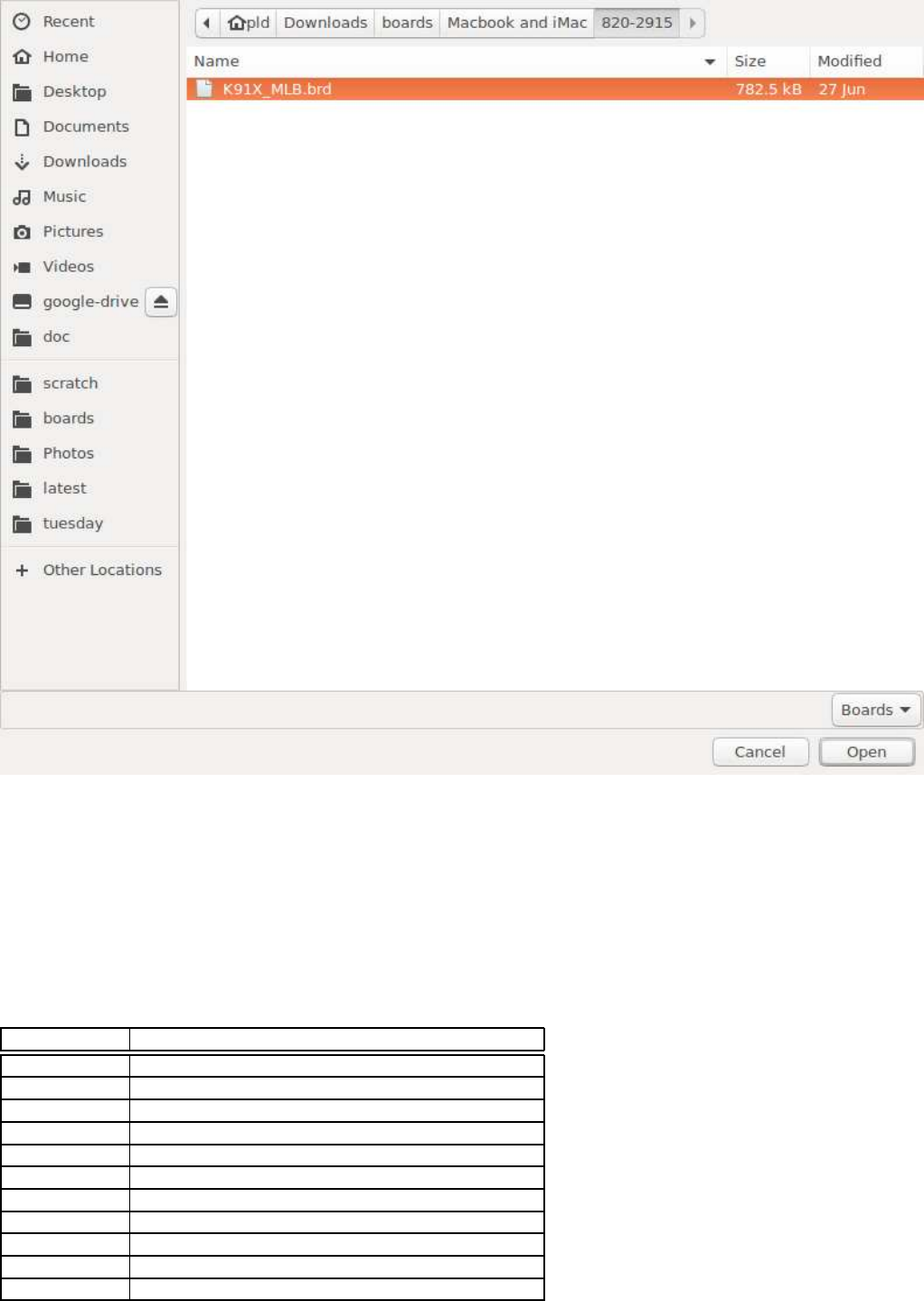Select the K91X_MLB.brd file
This screenshot has width=924, height=1301.
point(554,90)
